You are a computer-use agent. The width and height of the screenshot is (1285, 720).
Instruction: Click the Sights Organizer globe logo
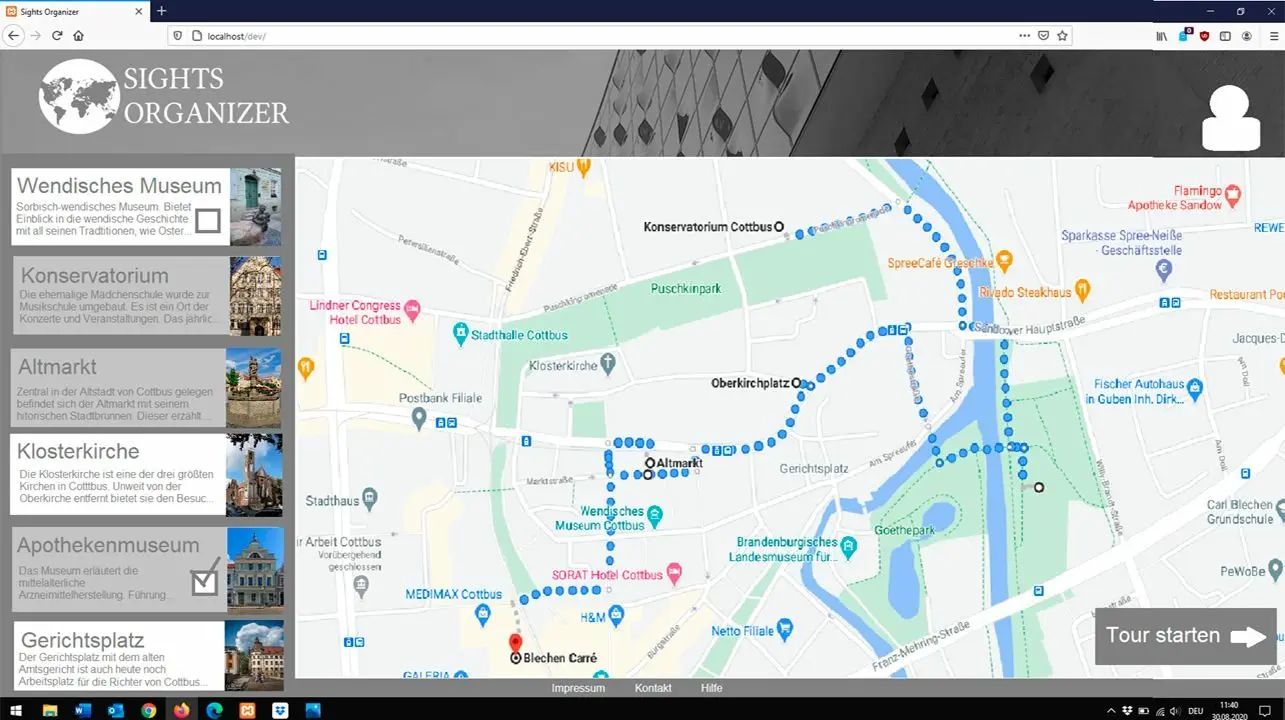point(79,97)
